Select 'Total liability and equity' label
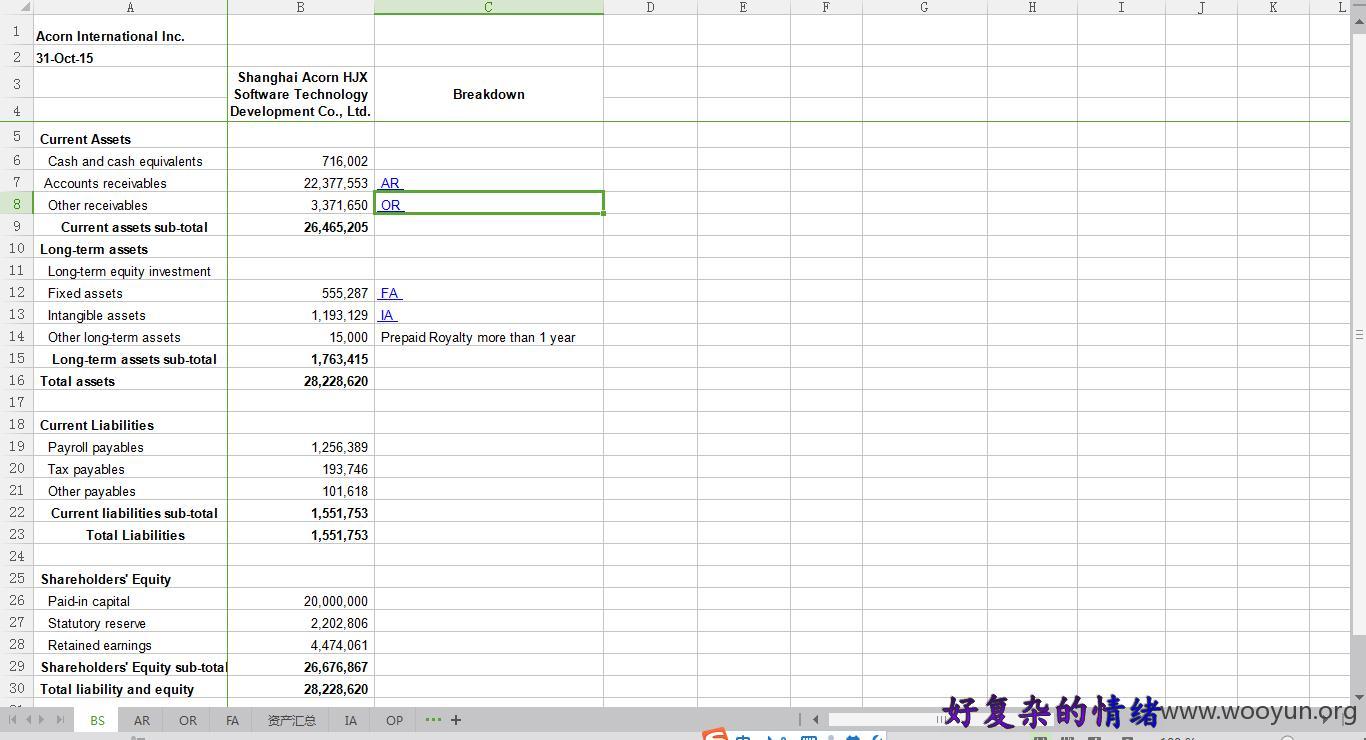Image resolution: width=1366 pixels, height=740 pixels. (x=130, y=689)
